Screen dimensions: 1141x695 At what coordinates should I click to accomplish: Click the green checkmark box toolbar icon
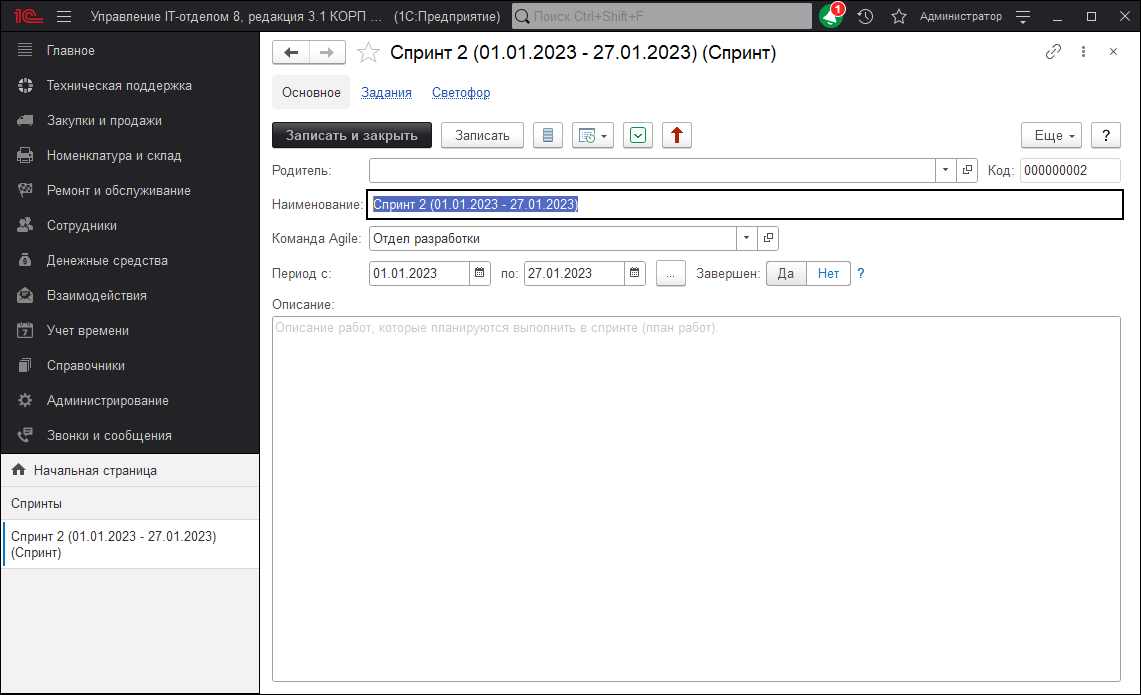(x=638, y=135)
